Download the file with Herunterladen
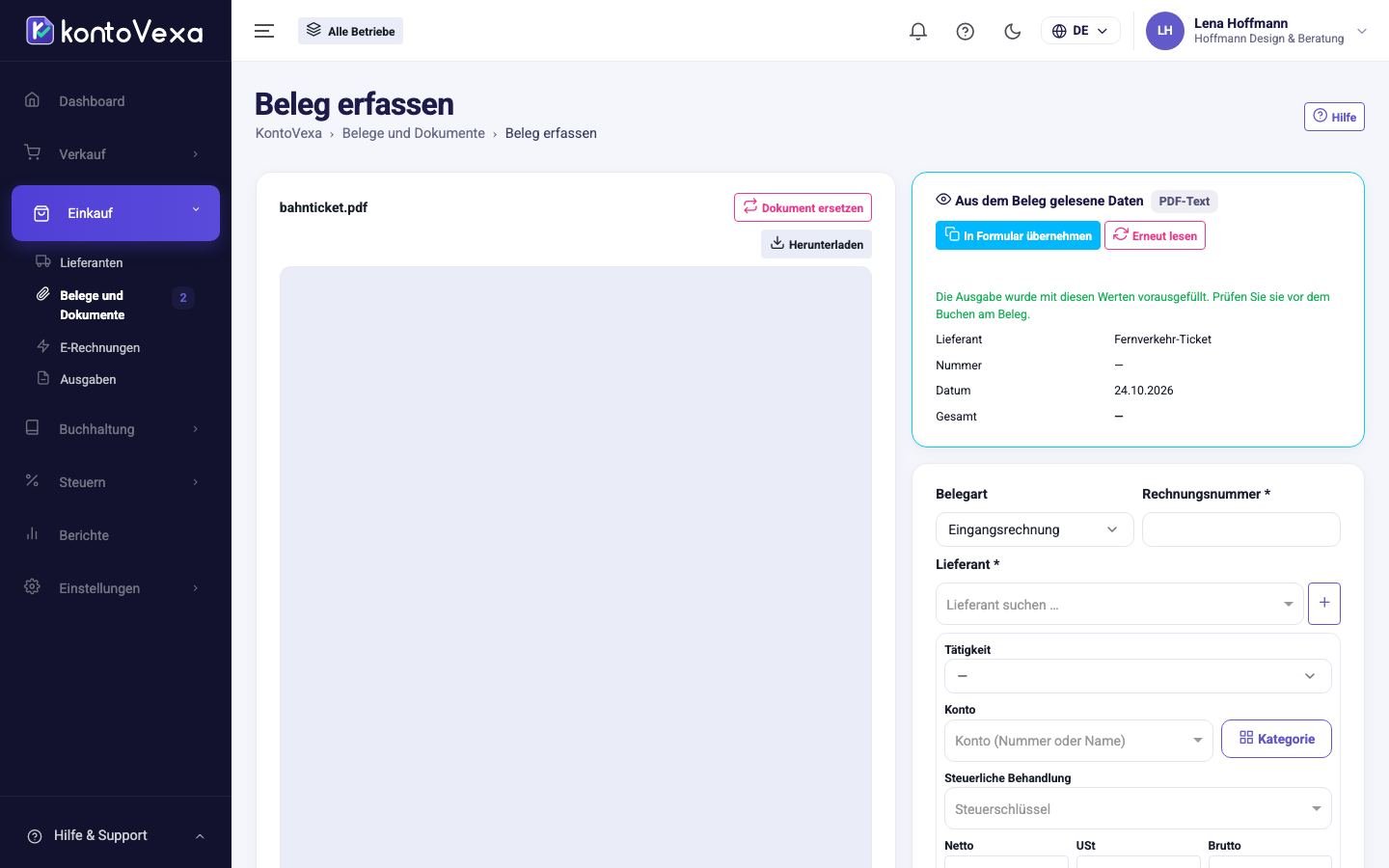This screenshot has height=868, width=1389. [x=816, y=244]
